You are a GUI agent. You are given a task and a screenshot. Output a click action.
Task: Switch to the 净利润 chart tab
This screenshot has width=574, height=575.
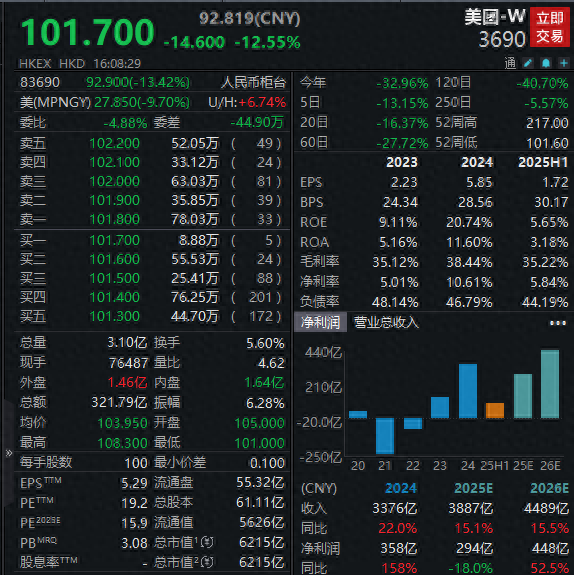(x=320, y=322)
